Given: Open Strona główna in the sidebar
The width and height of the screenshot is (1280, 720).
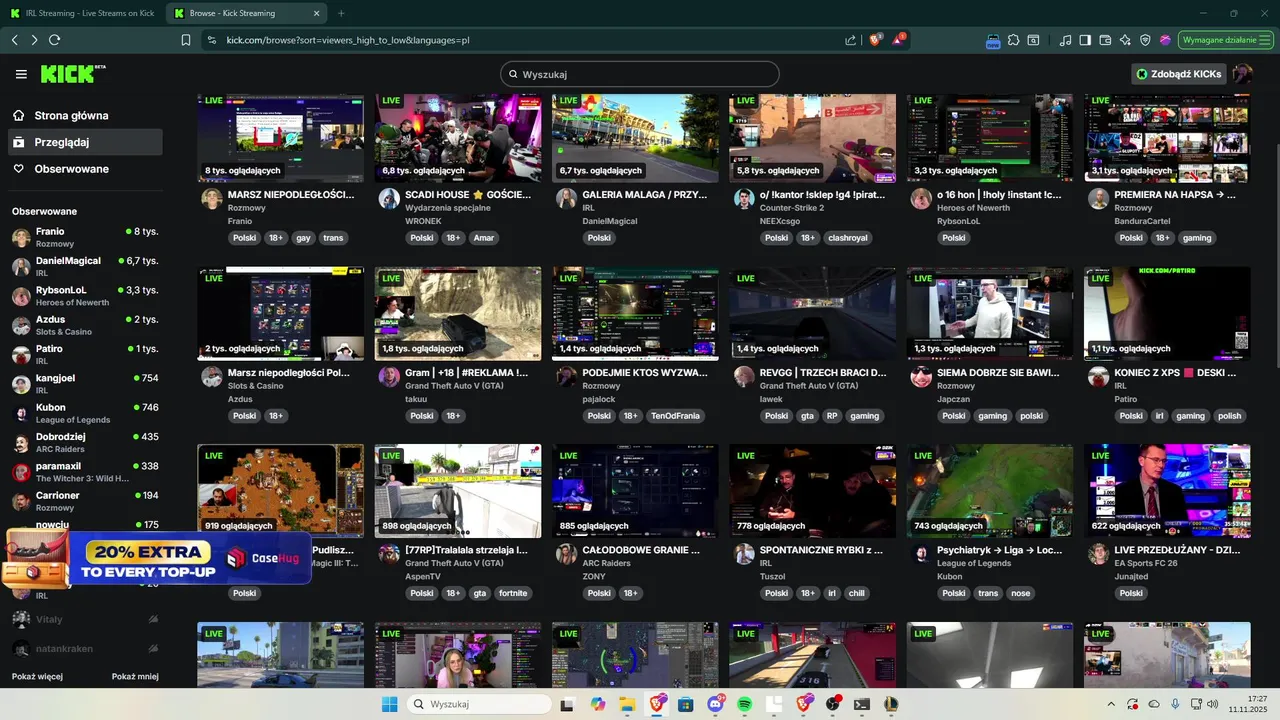Looking at the screenshot, I should [x=85, y=115].
